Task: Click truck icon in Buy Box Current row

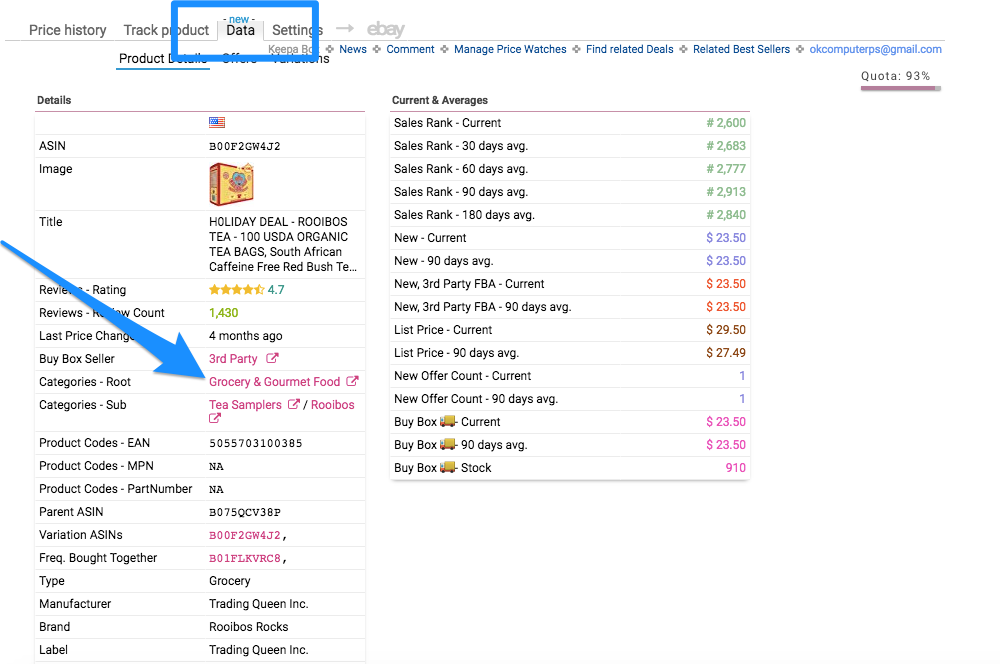Action: click(x=448, y=421)
